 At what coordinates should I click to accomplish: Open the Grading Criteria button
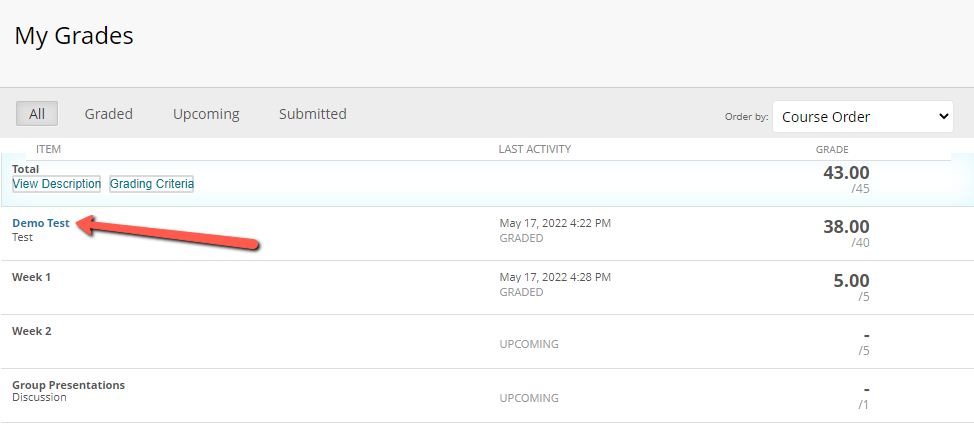click(152, 184)
